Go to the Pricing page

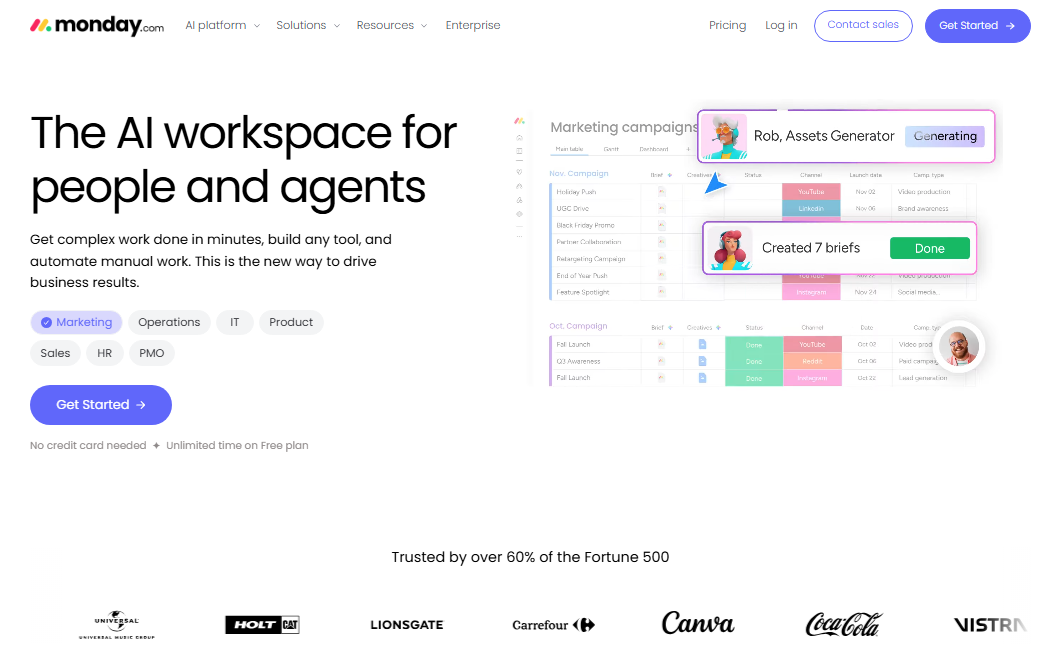point(727,25)
